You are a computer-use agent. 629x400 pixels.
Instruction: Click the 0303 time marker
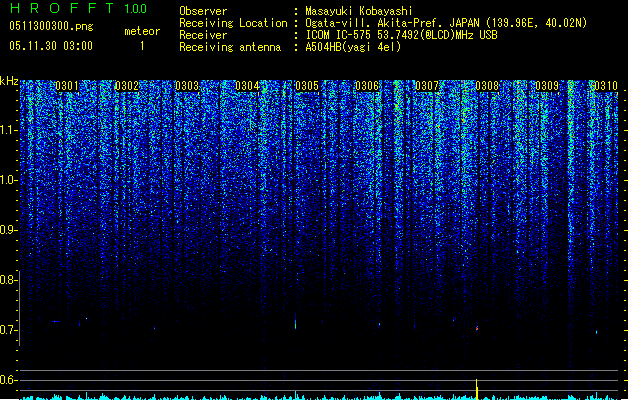point(187,86)
